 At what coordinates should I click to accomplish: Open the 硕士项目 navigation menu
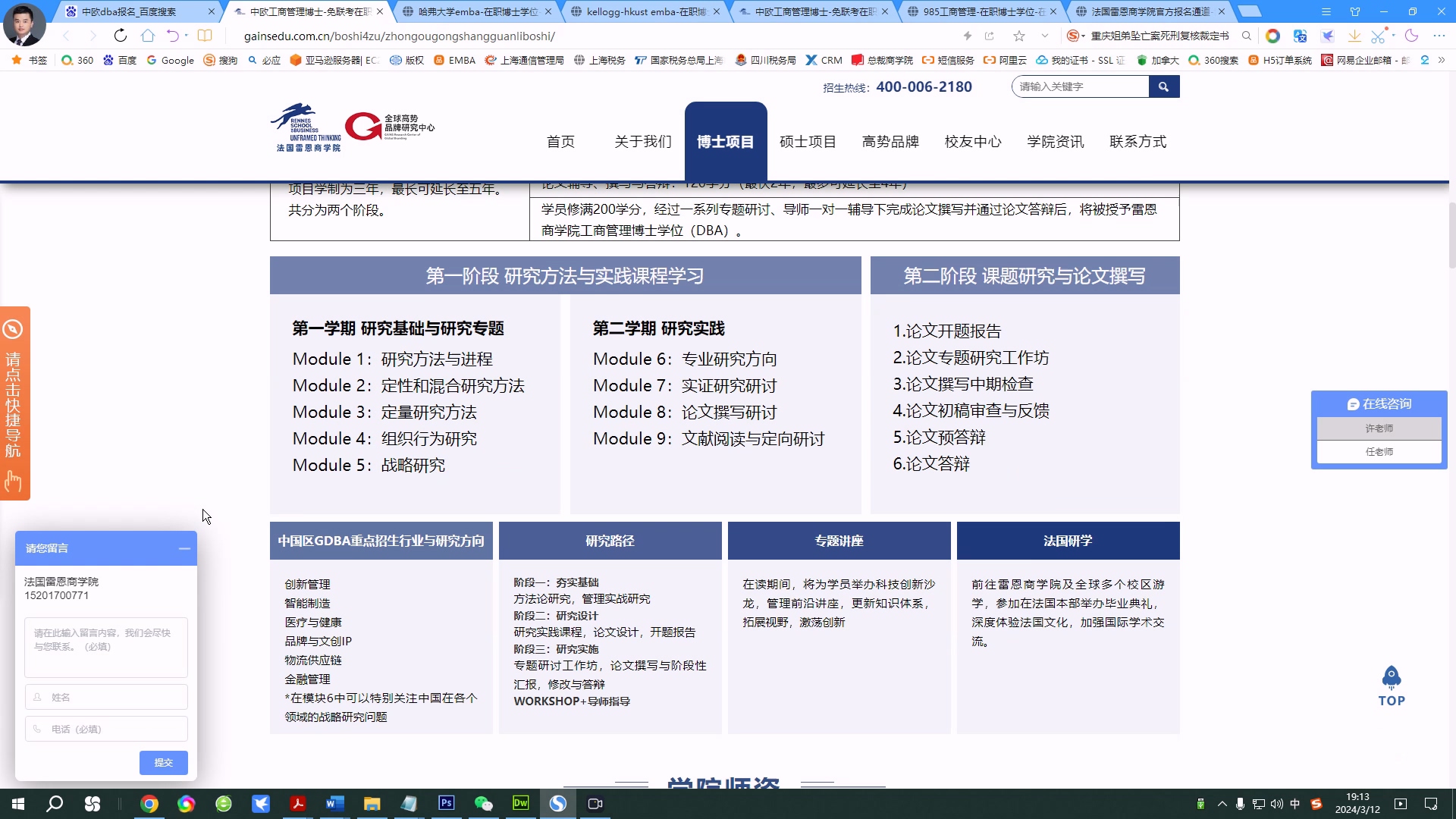pos(807,141)
